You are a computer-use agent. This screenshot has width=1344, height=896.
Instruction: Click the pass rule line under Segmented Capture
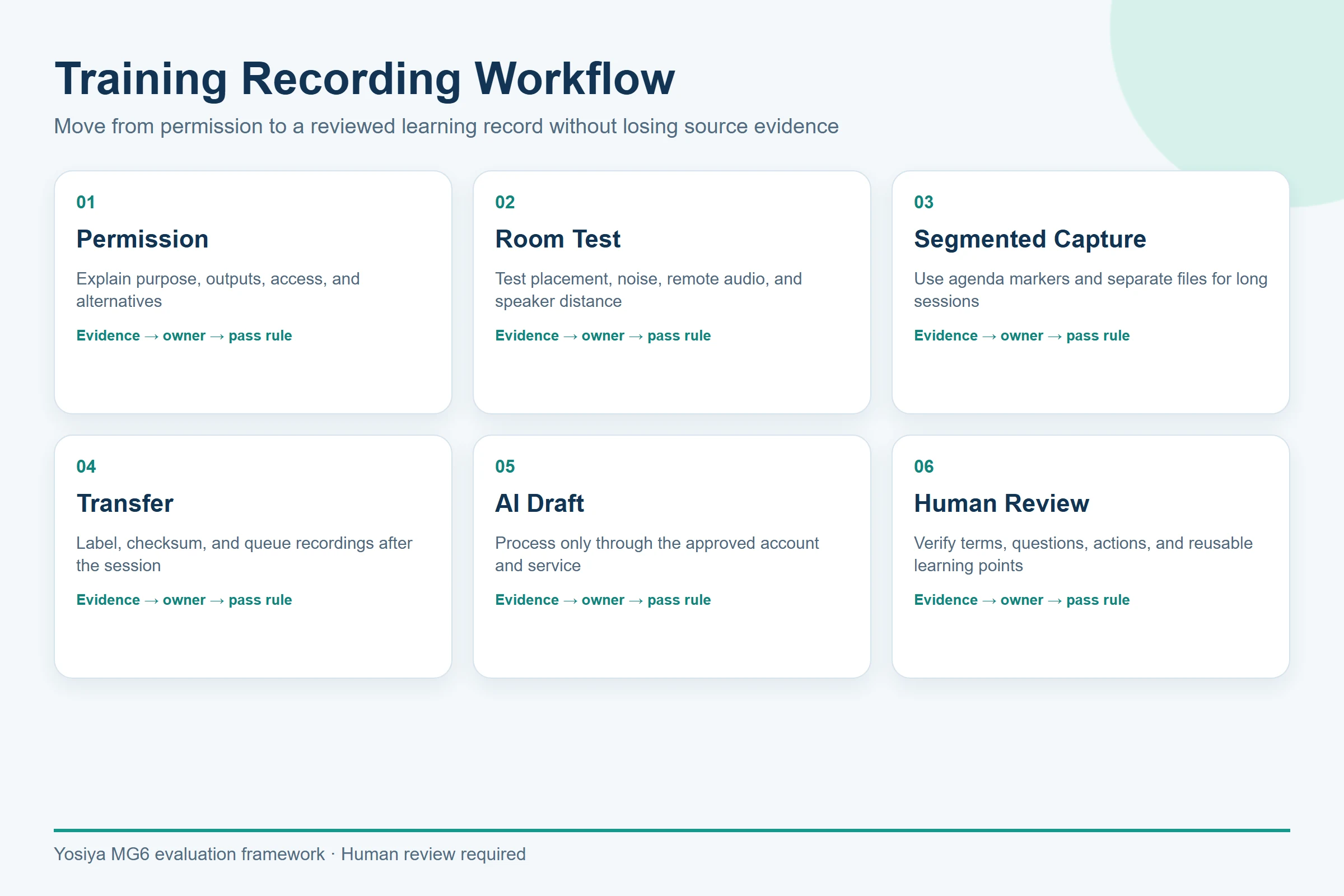(1021, 335)
